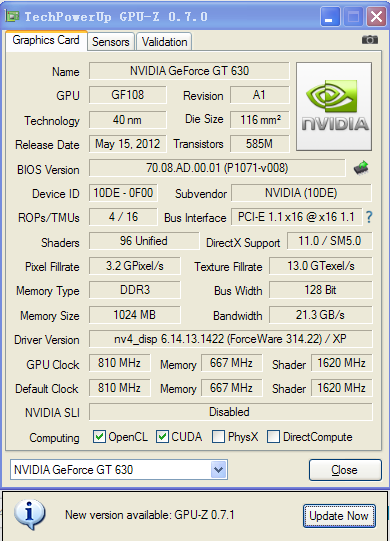Image resolution: width=390 pixels, height=541 pixels.
Task: Click the BIOS Version field 70.08.AD.00.01
Action: click(x=217, y=168)
